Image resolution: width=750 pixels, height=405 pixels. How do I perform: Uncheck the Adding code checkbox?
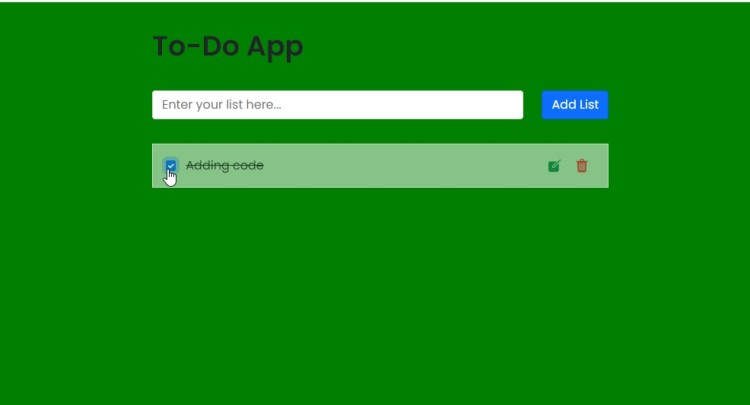tap(171, 165)
